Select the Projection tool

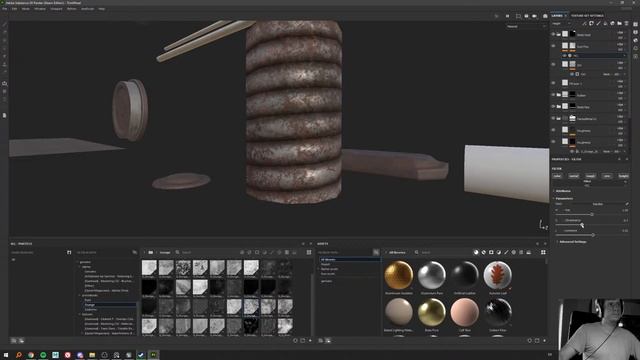[4, 40]
